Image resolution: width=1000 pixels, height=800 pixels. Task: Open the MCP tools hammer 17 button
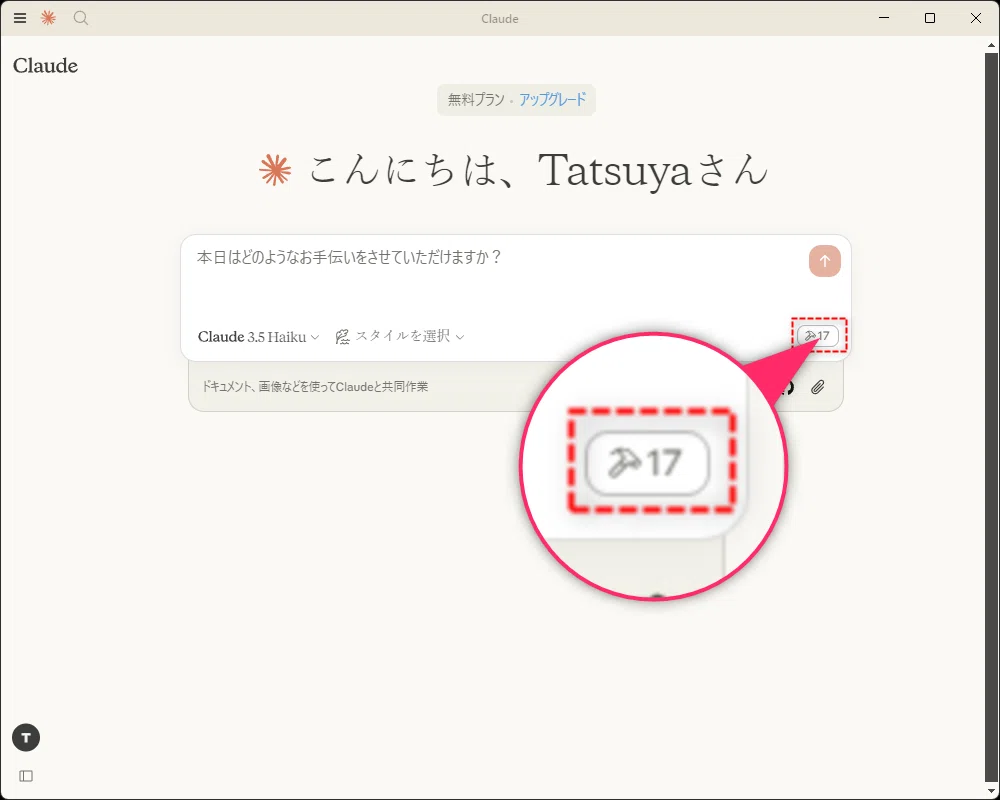[x=818, y=336]
